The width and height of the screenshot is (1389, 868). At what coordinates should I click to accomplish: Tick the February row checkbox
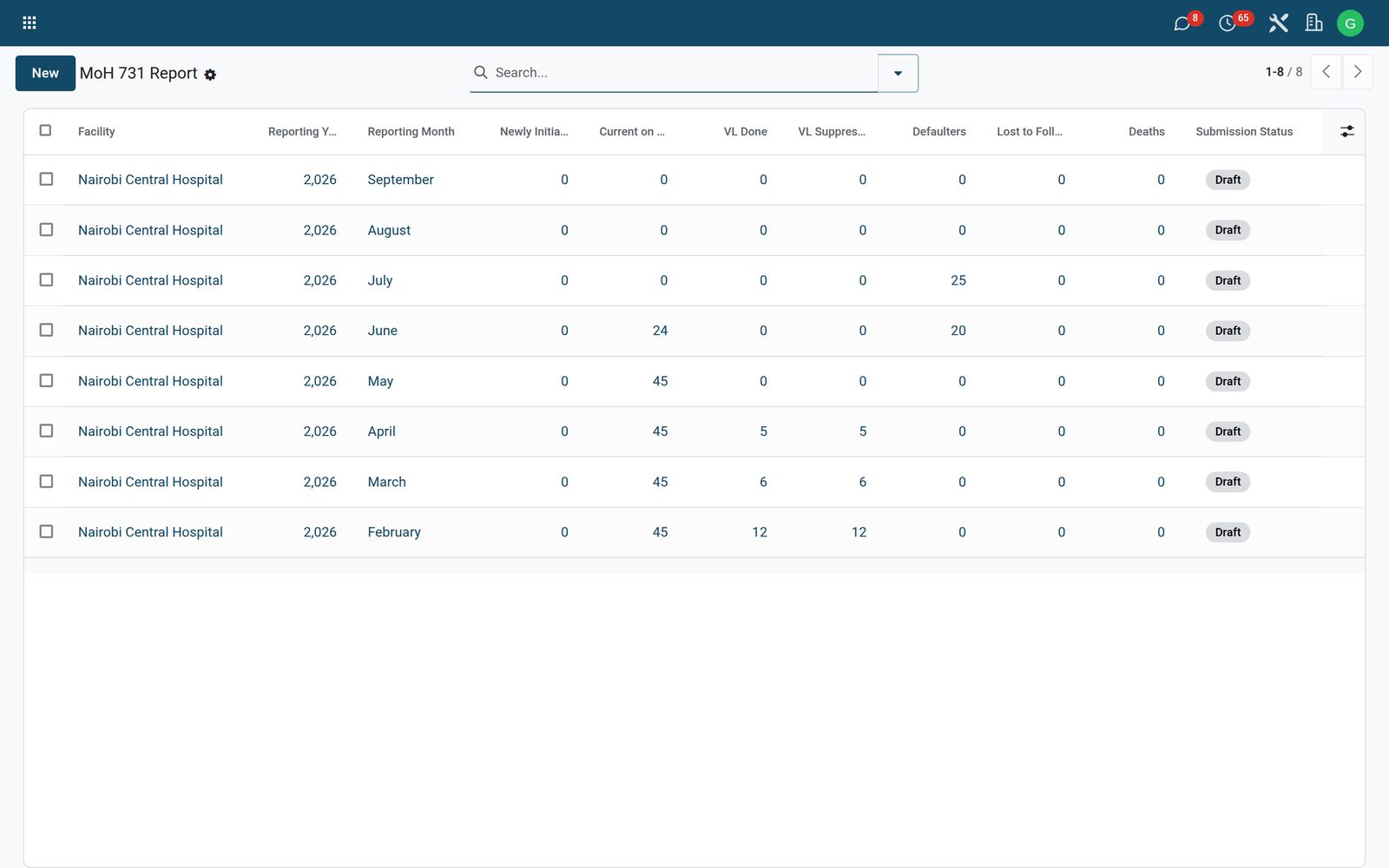tap(46, 531)
